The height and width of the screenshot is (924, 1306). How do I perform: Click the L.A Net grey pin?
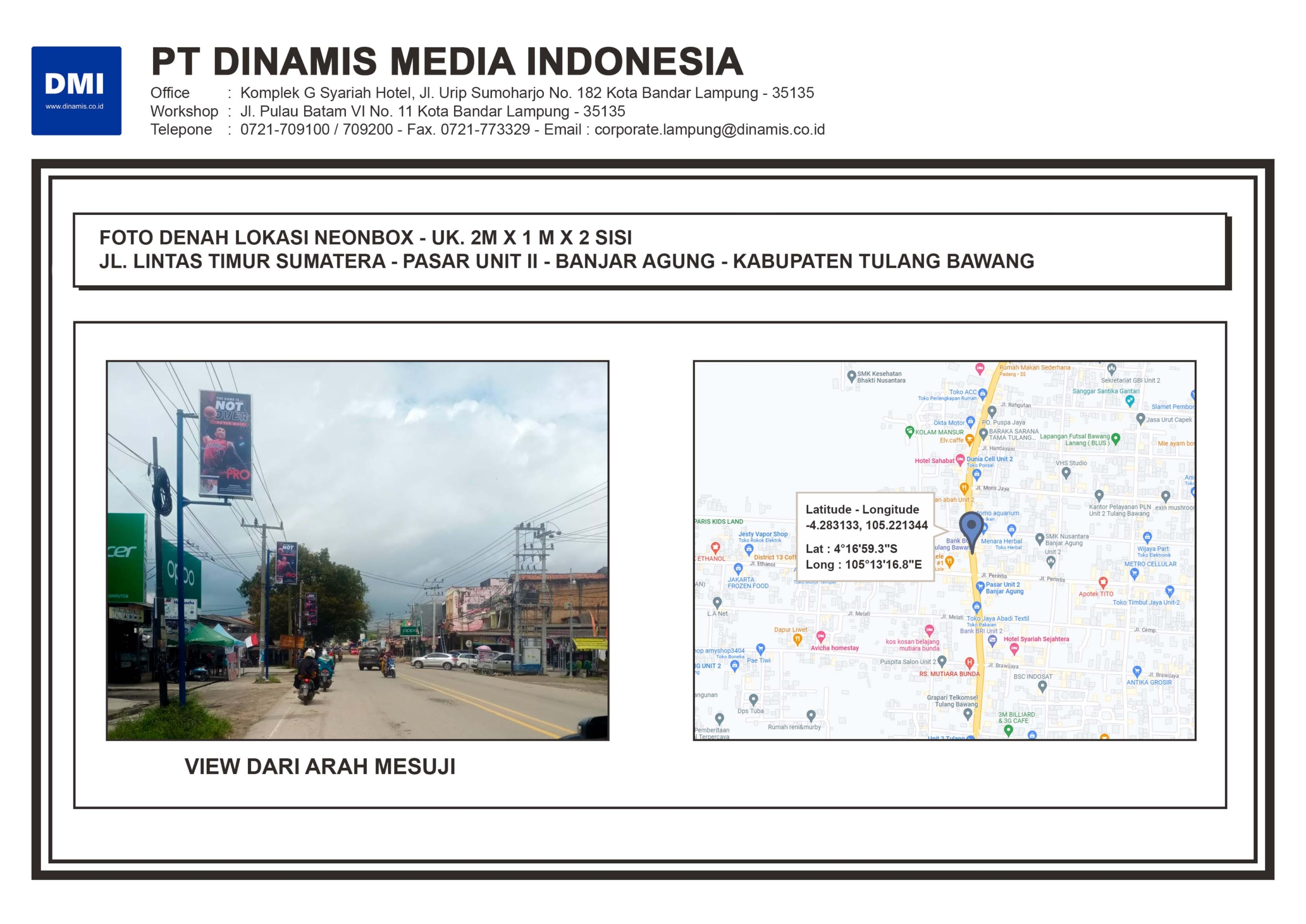(717, 603)
